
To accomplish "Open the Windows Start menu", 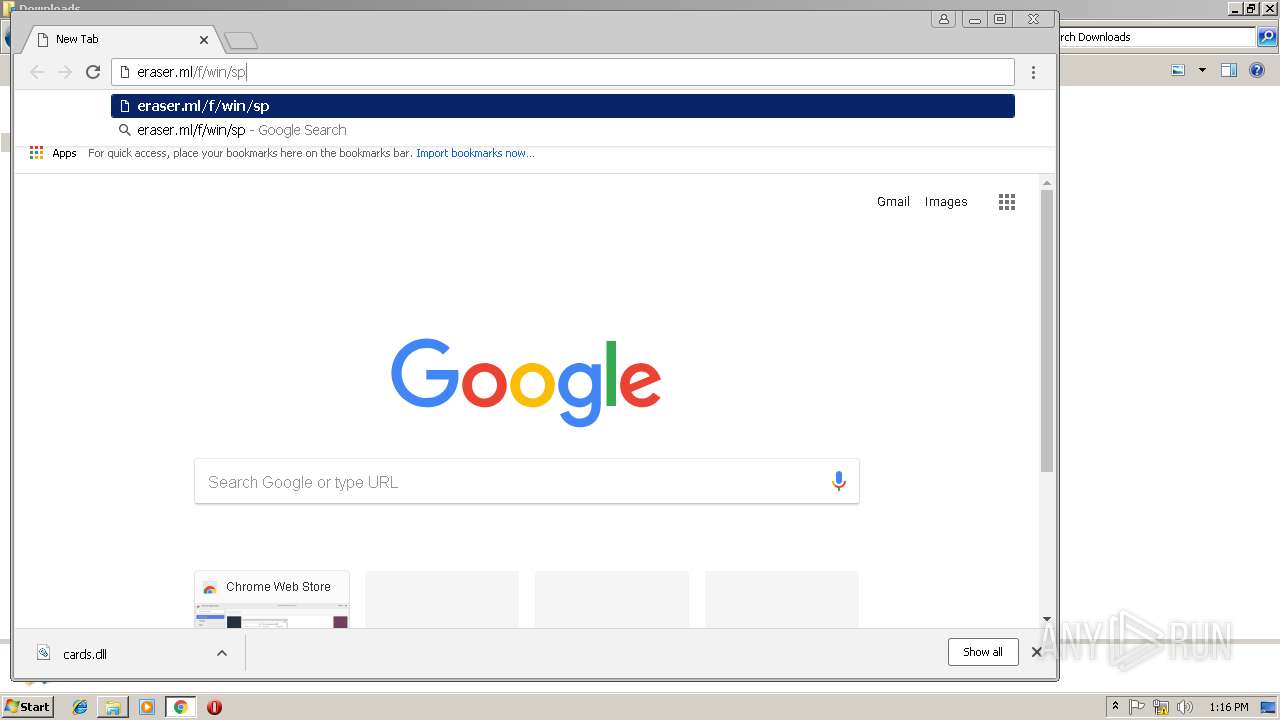I will (27, 707).
